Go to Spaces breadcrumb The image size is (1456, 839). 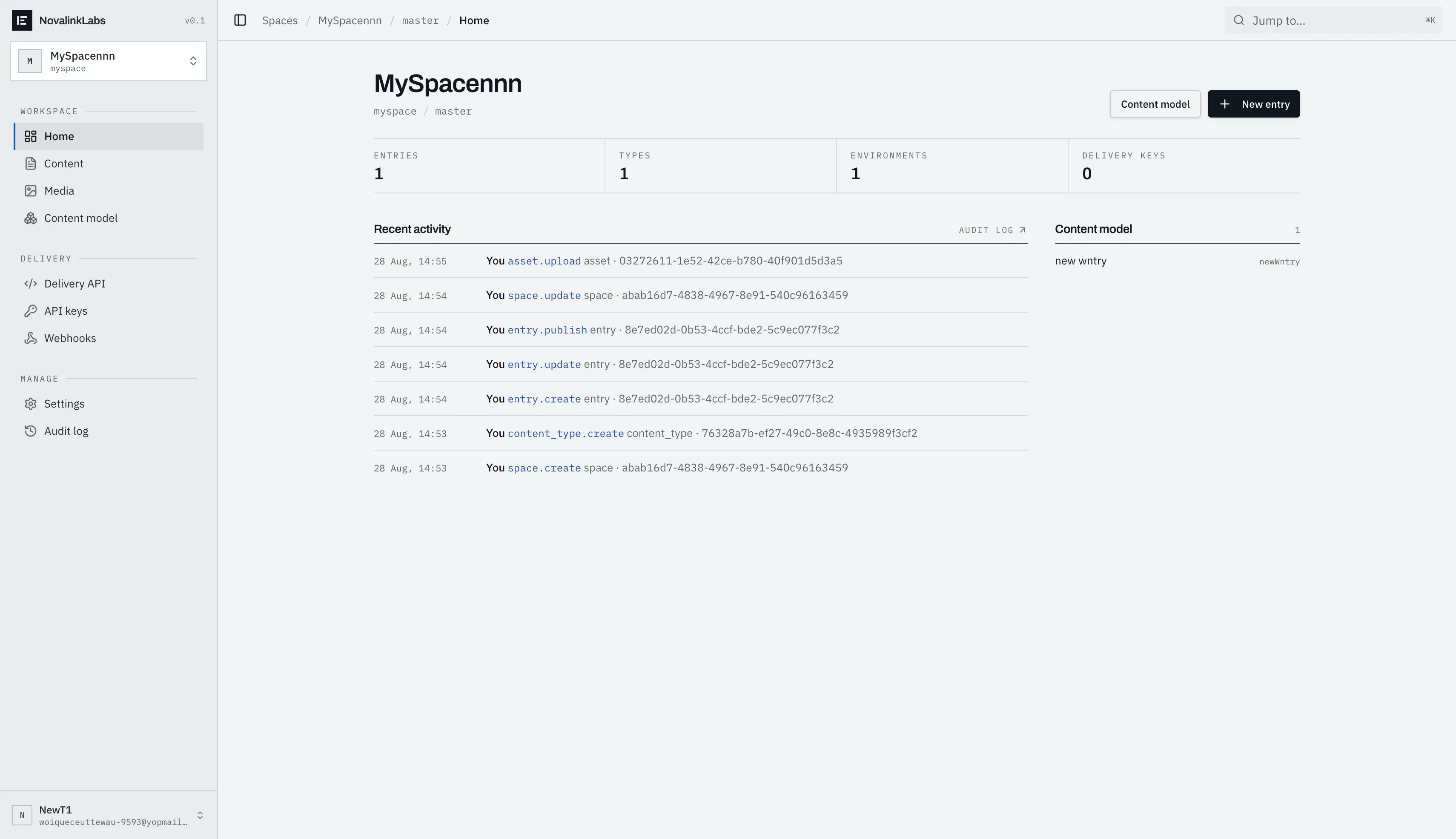pyautogui.click(x=280, y=20)
